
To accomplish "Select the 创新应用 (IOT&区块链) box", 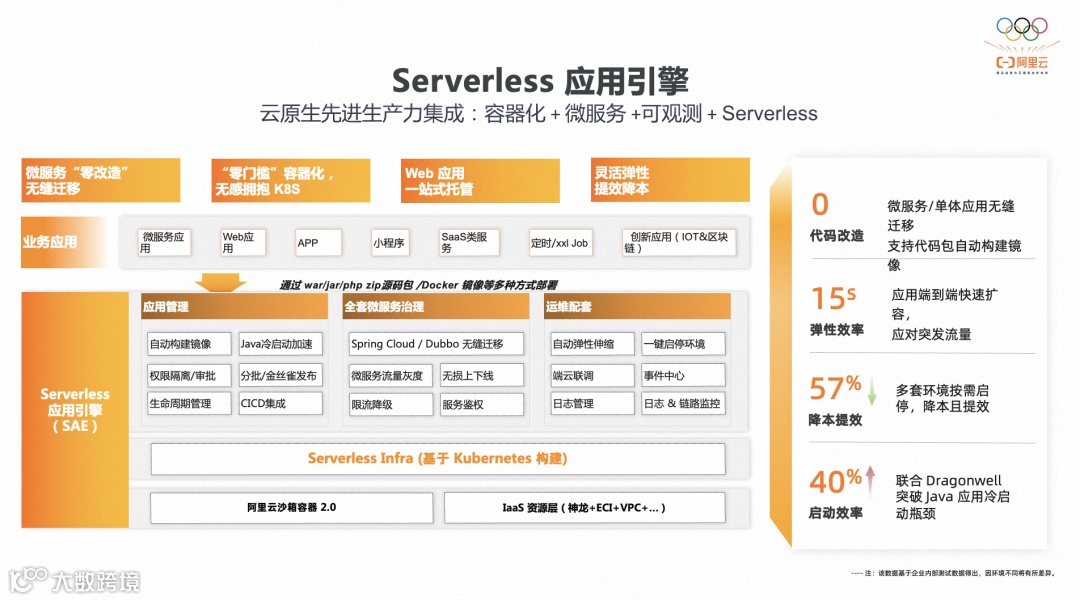I will [678, 242].
